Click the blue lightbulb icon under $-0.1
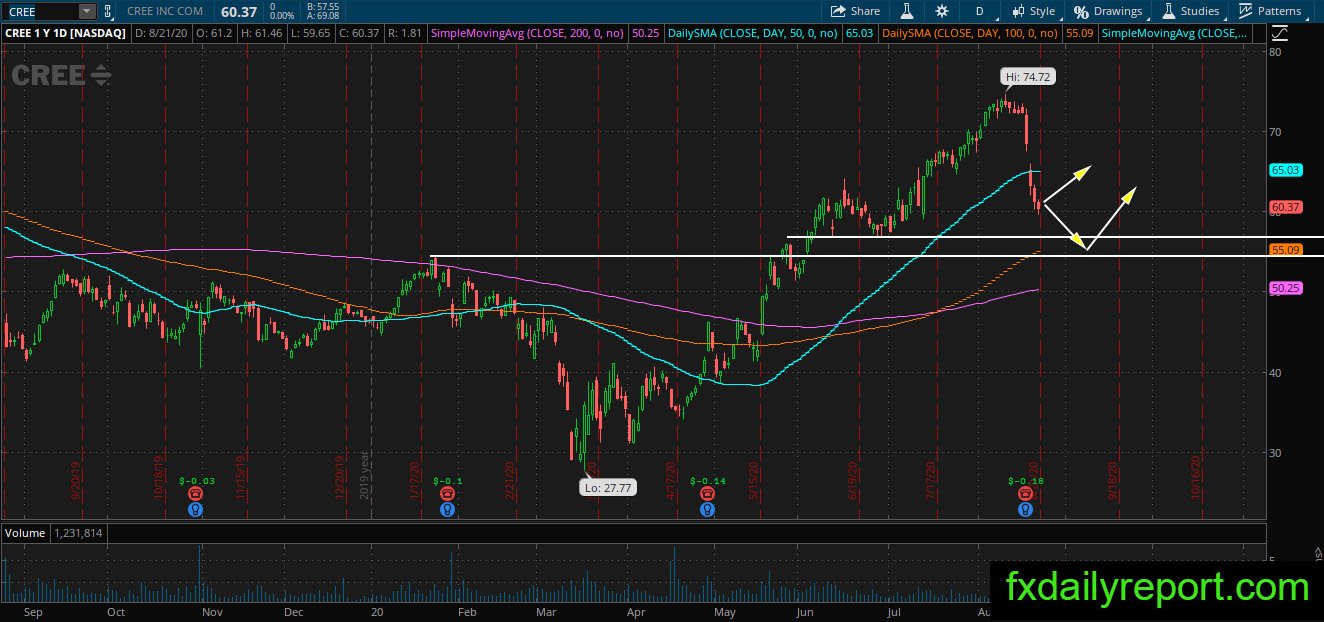The image size is (1324, 622). tap(447, 509)
